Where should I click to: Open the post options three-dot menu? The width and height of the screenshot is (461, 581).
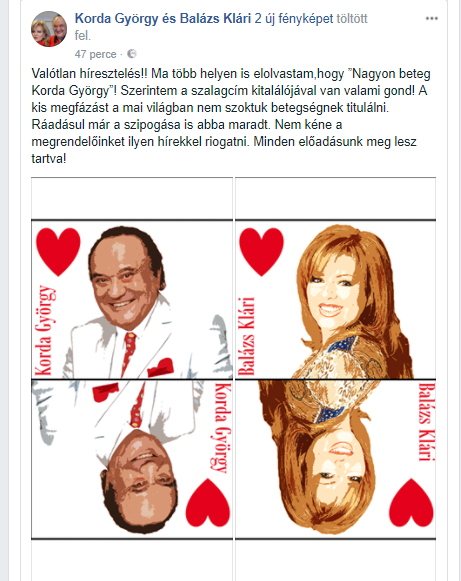431,19
